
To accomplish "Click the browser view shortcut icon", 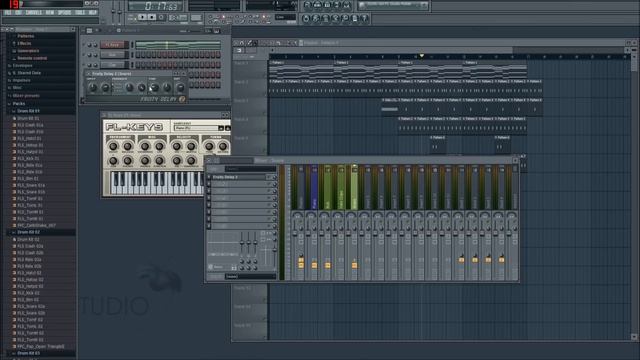I will 337,5.
